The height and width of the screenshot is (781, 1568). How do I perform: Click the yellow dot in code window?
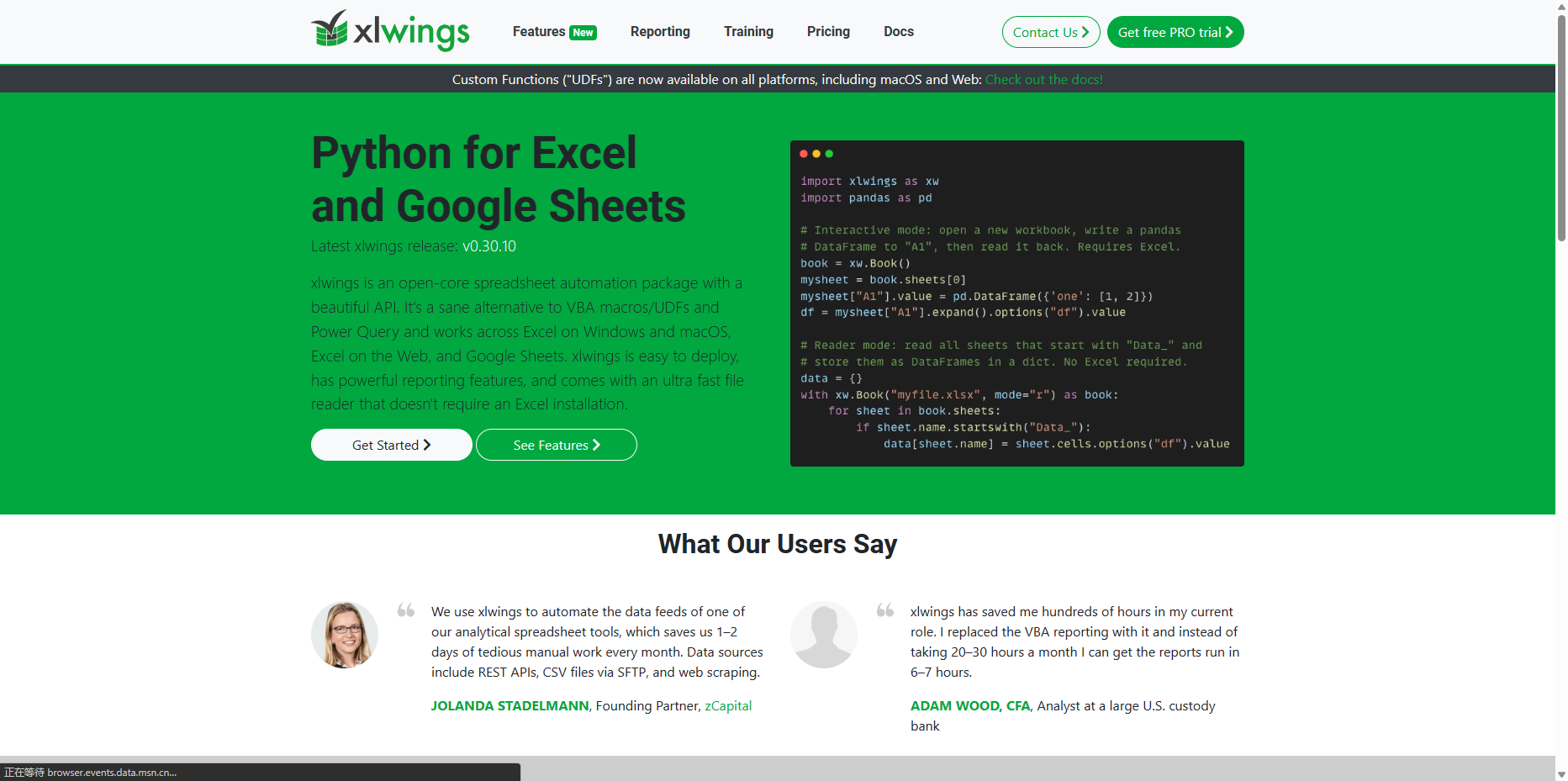tap(816, 154)
